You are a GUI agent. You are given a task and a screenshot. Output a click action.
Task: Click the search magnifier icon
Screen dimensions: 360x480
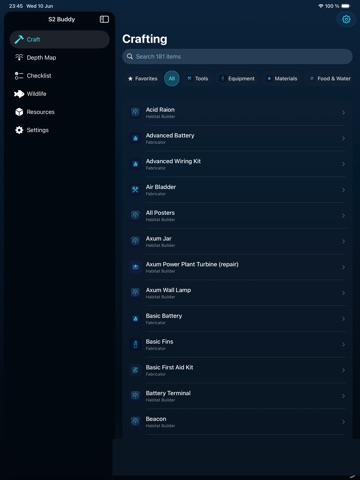[x=130, y=57]
